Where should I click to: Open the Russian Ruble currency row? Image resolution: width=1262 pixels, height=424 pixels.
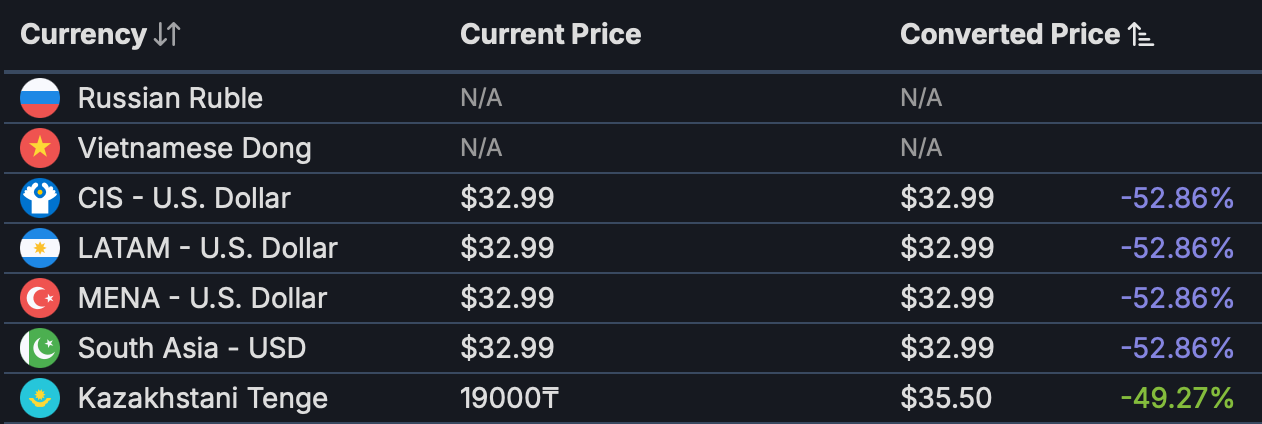(x=170, y=98)
